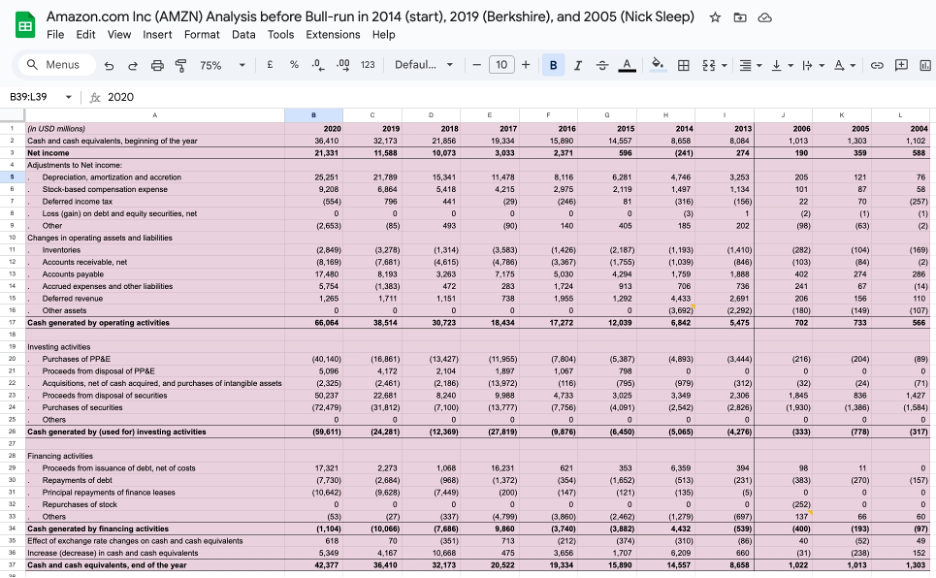Open the Edit menu
The height and width of the screenshot is (578, 936).
point(85,35)
